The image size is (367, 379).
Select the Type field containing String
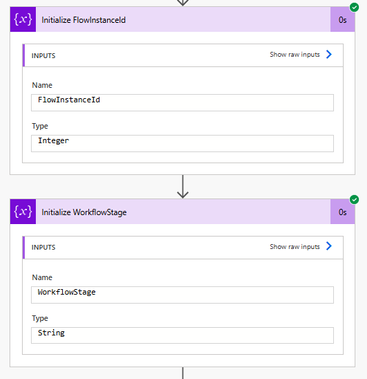point(182,335)
